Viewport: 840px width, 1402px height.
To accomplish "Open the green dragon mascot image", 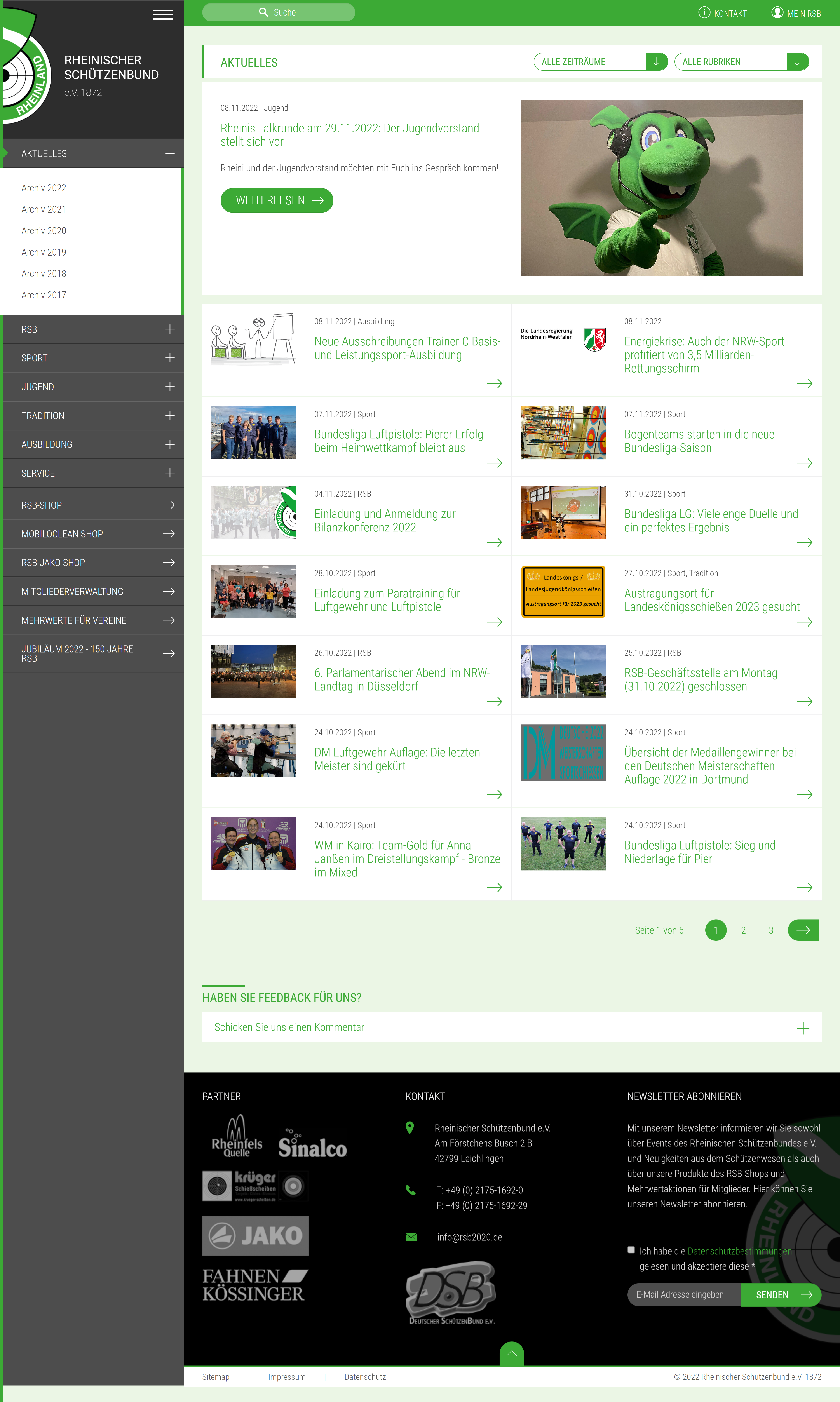I will click(662, 188).
